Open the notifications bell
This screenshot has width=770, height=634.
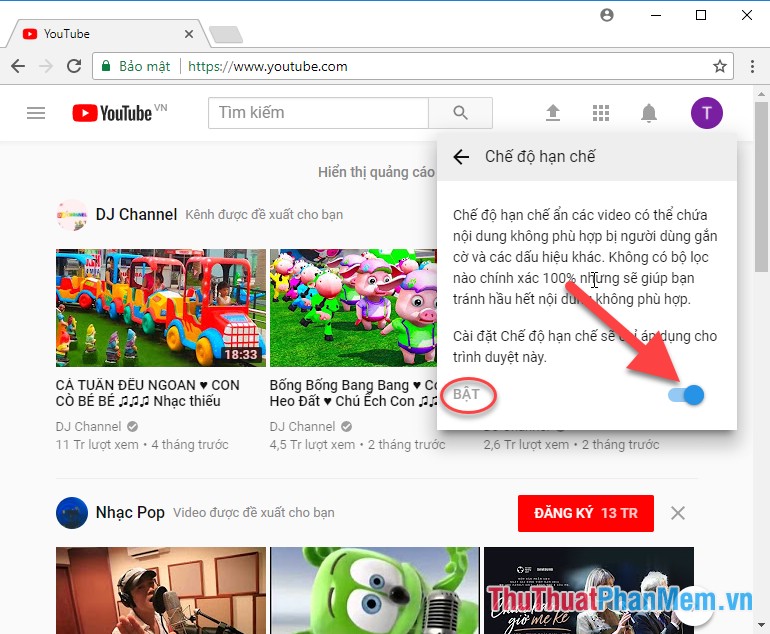(x=649, y=113)
